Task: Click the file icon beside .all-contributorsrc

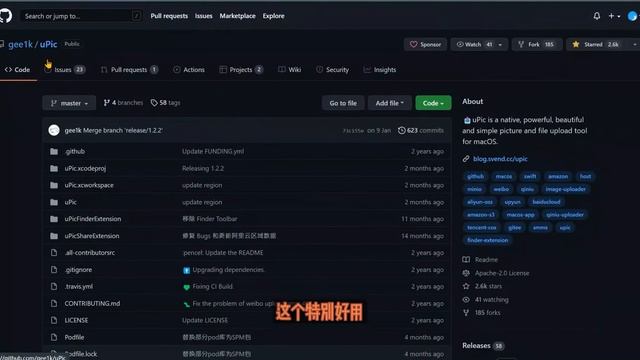Action: [54, 253]
